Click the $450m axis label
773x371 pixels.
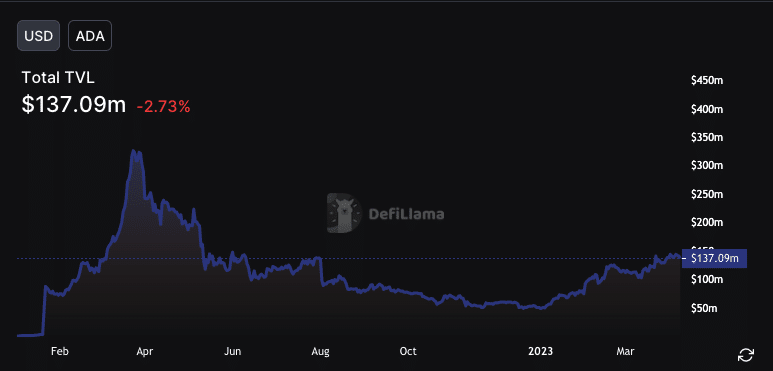pos(707,80)
